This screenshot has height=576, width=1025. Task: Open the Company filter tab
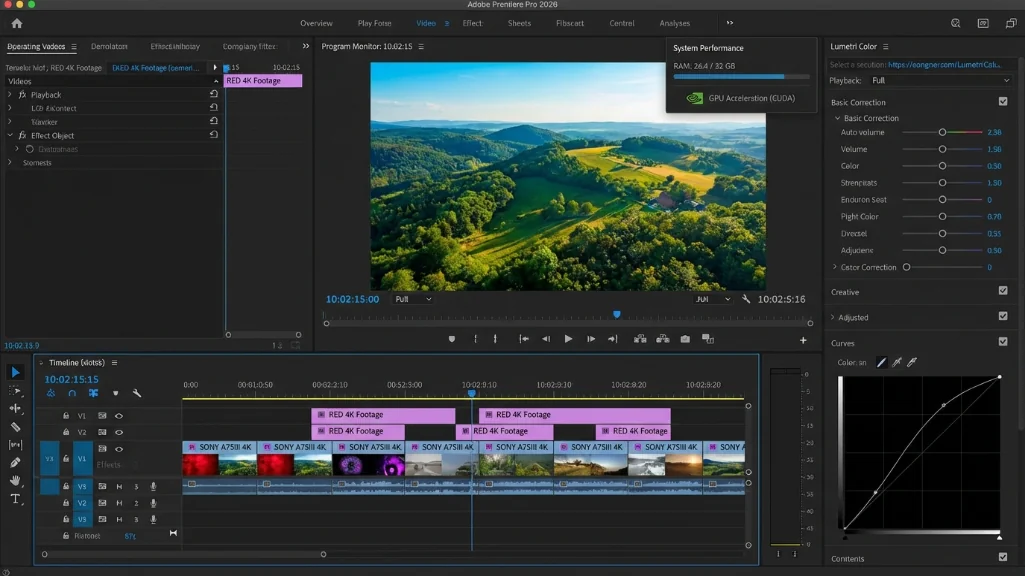pos(250,46)
